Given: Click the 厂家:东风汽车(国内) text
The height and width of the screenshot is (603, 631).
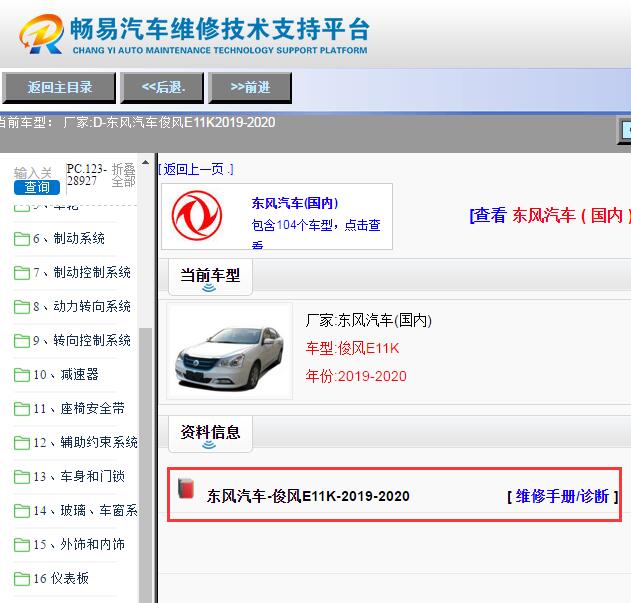Looking at the screenshot, I should [x=368, y=320].
